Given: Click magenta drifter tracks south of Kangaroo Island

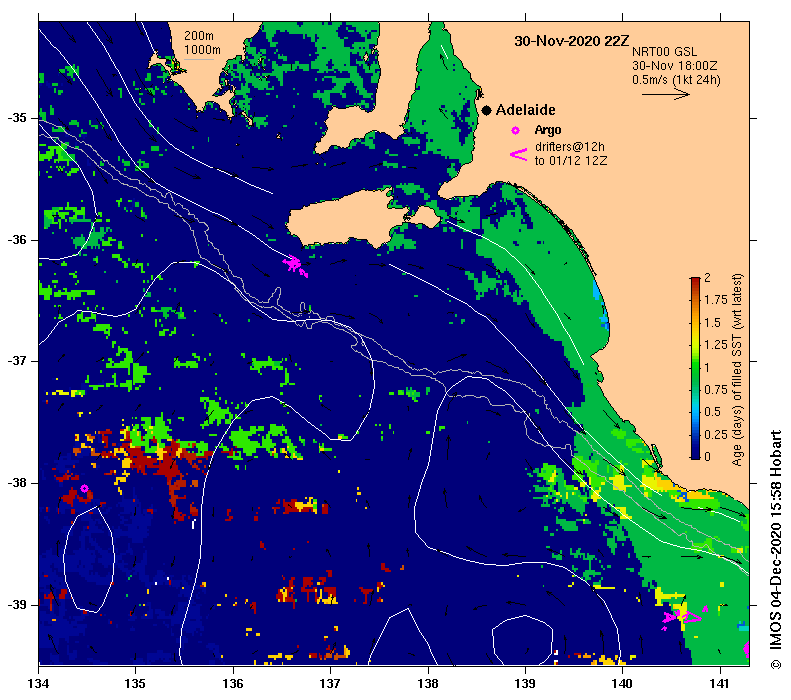Looking at the screenshot, I should 296,265.
